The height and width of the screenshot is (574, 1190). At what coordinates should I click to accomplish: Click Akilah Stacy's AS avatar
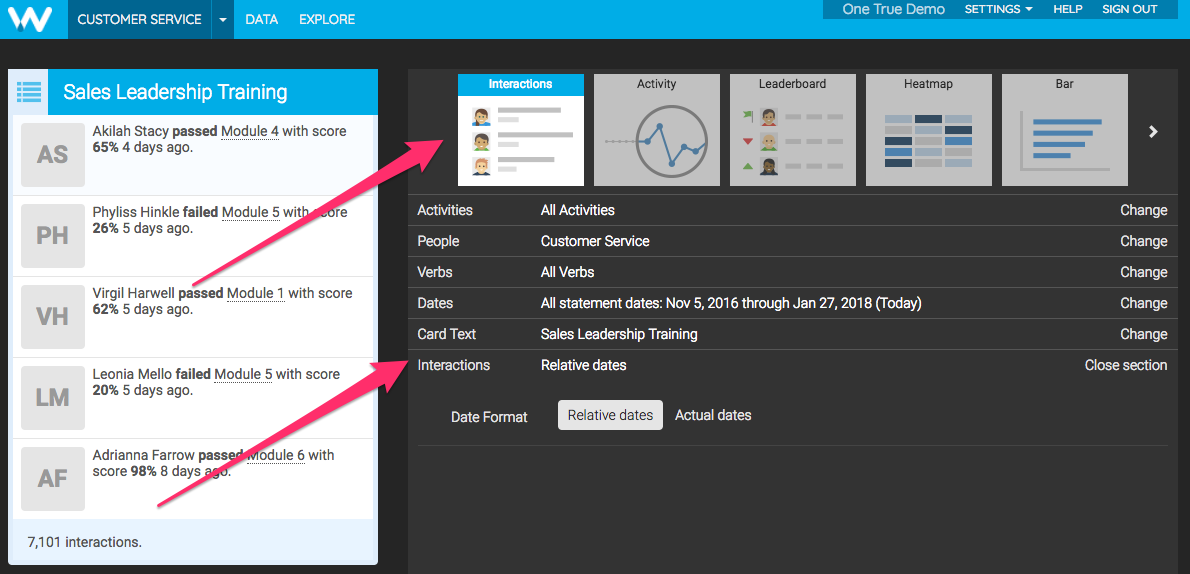pos(53,155)
